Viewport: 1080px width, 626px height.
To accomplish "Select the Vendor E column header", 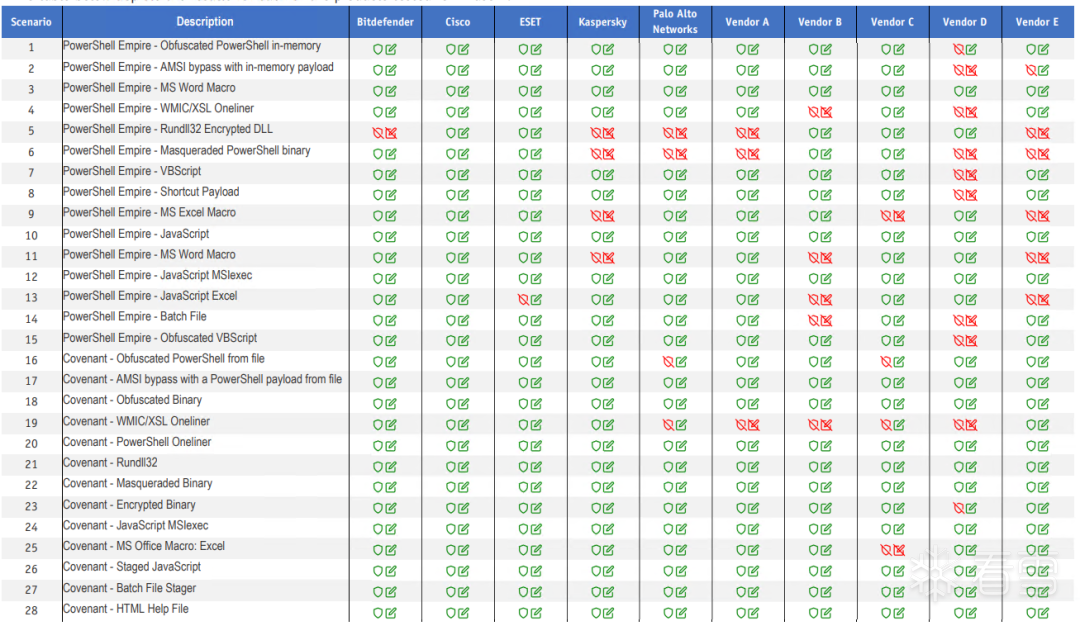I will [x=1037, y=22].
